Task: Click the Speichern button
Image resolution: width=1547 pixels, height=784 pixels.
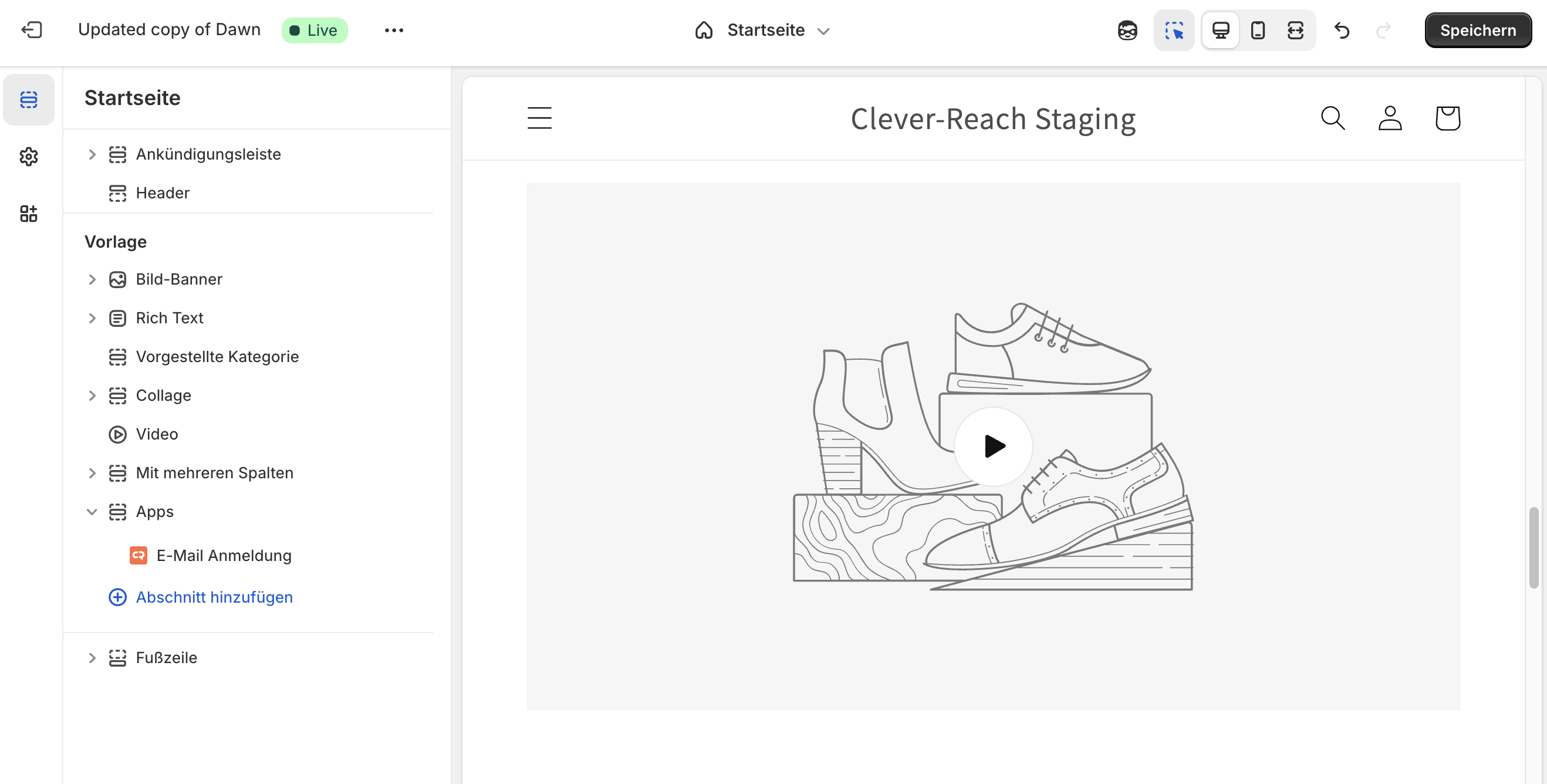Action: click(1478, 30)
